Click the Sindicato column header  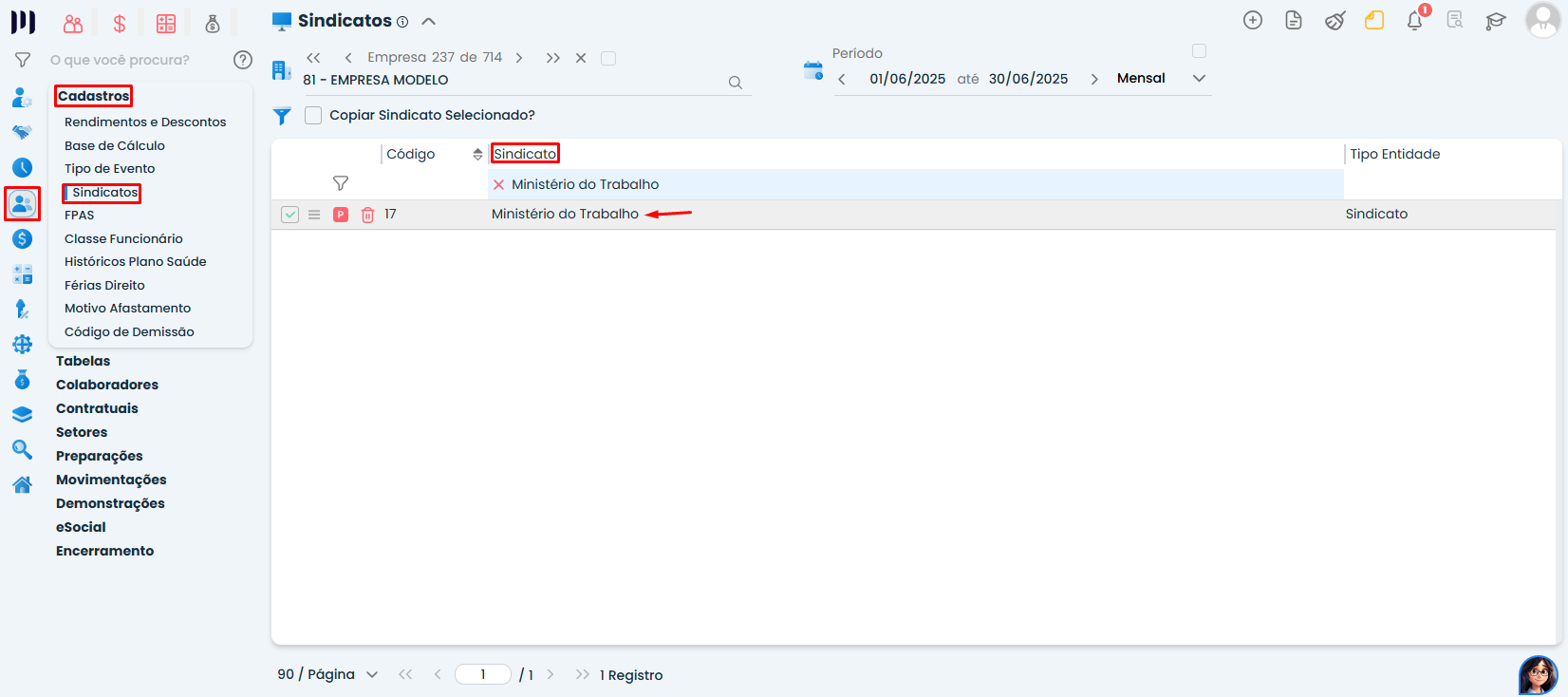point(525,154)
